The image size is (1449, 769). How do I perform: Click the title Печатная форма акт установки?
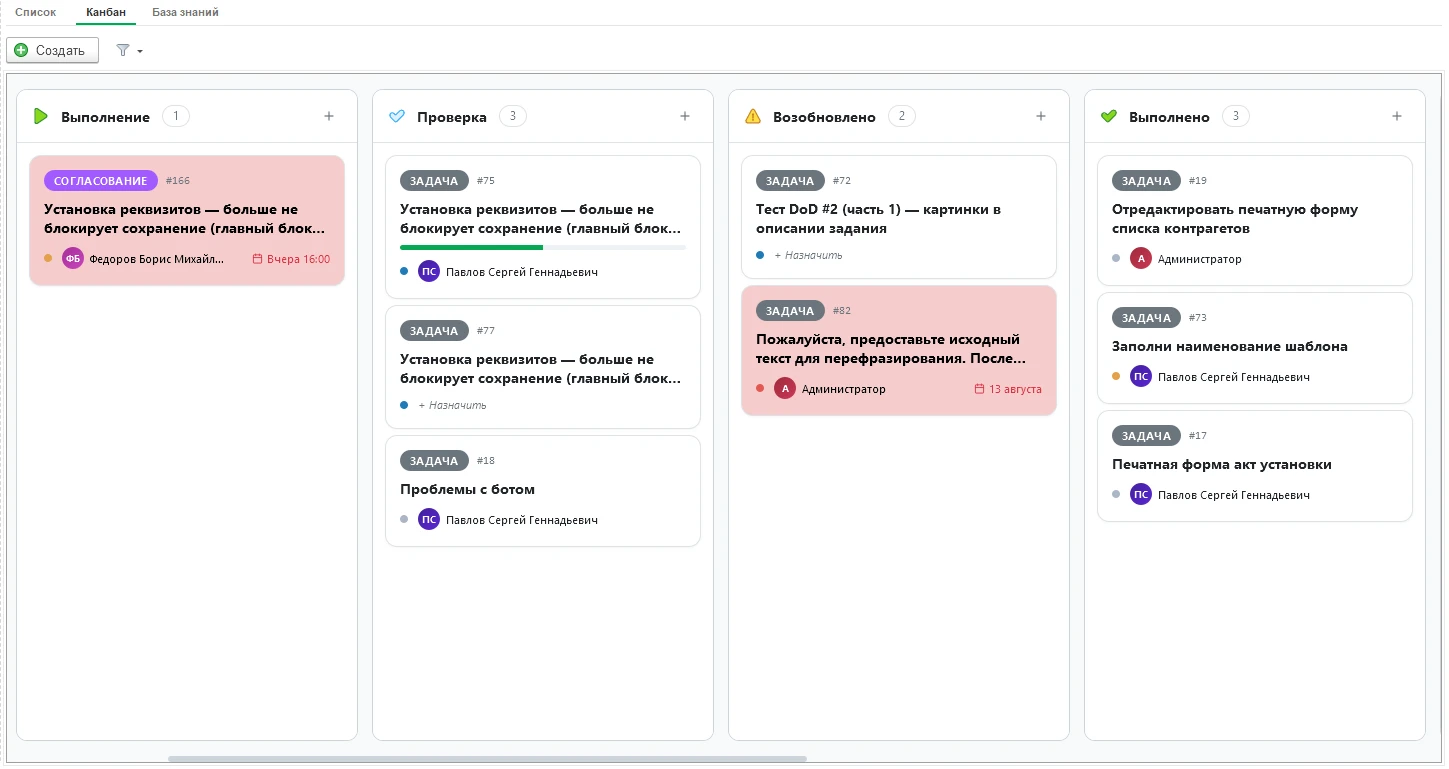click(x=1222, y=464)
